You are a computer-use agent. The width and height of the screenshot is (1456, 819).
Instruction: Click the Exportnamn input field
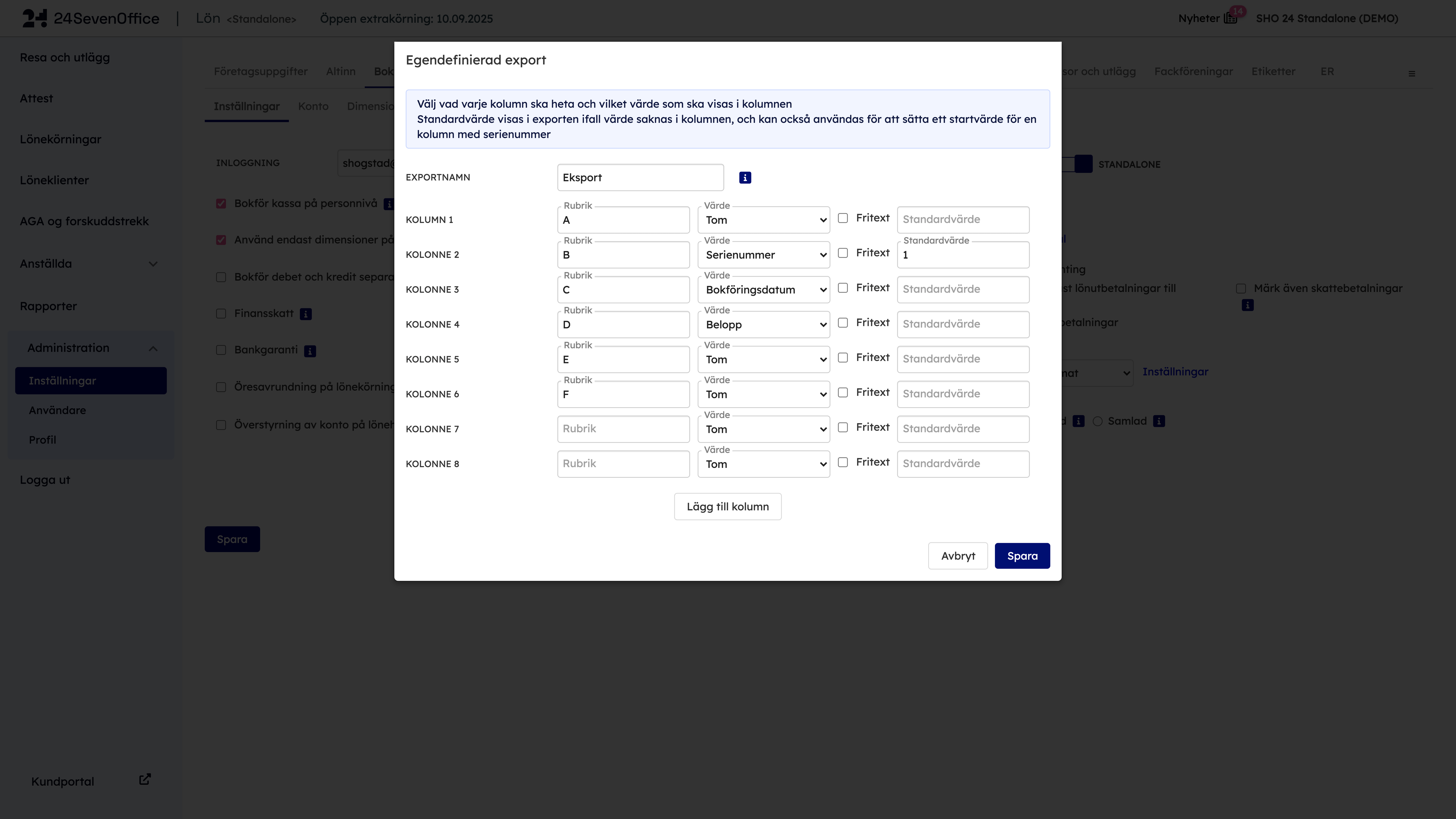click(x=640, y=177)
